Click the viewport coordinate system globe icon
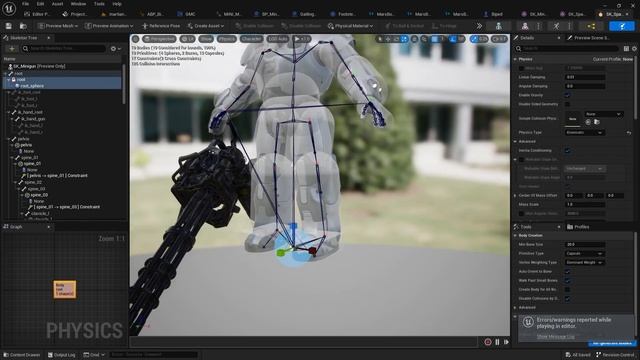 coord(414,39)
